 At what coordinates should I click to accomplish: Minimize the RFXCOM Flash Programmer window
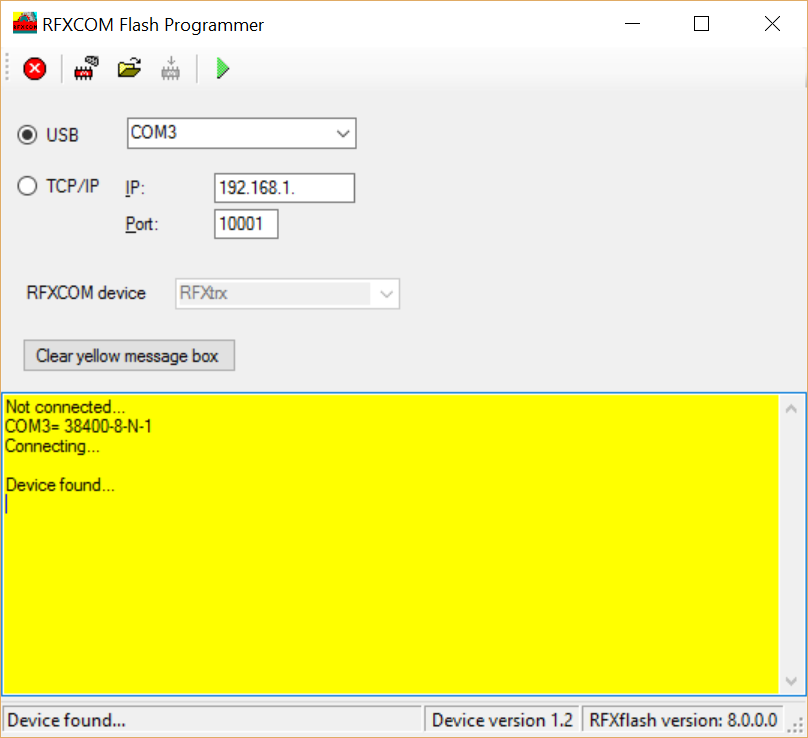(632, 24)
